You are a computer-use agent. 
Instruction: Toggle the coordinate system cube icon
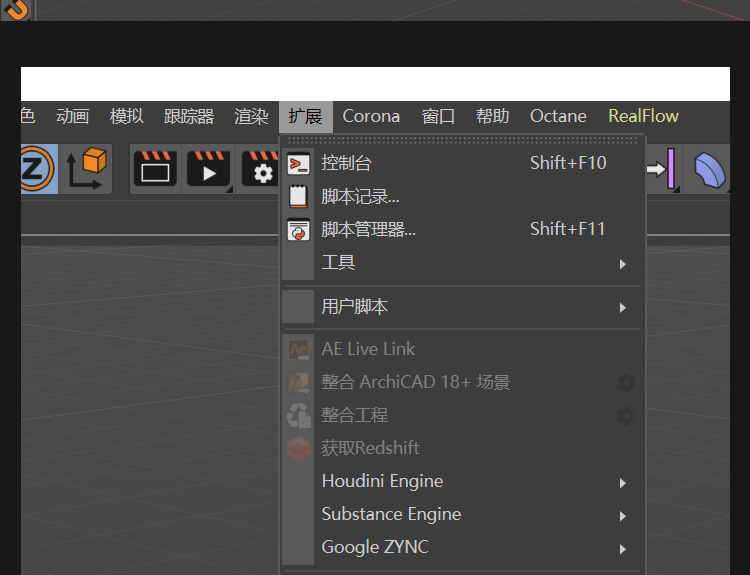tap(86, 168)
